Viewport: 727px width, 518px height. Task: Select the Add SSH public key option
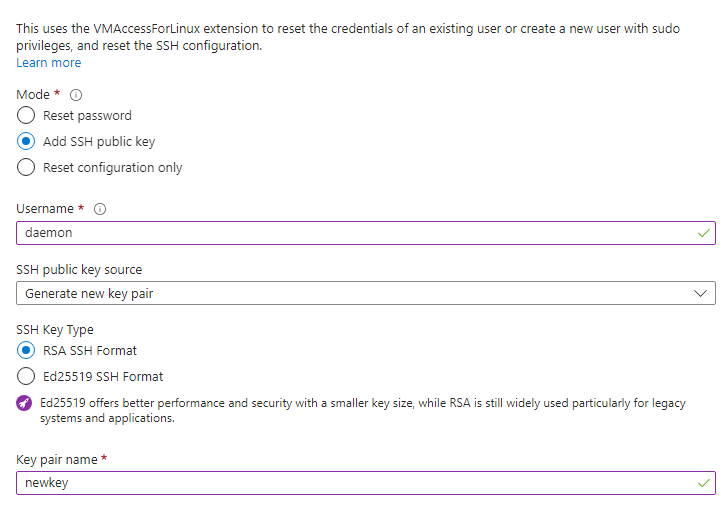[26, 141]
